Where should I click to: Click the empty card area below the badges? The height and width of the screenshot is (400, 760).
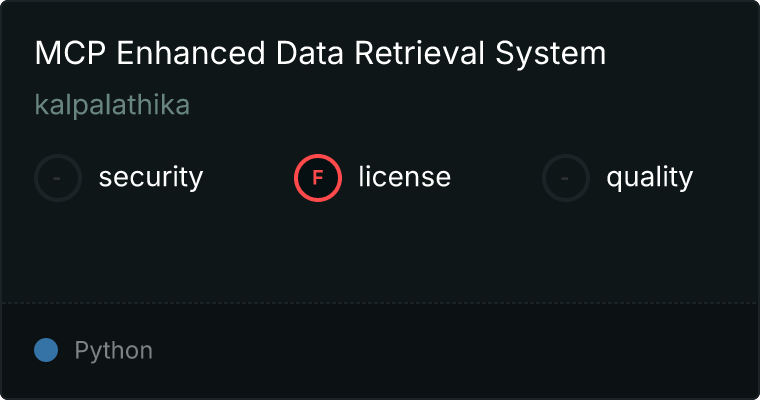click(x=380, y=250)
